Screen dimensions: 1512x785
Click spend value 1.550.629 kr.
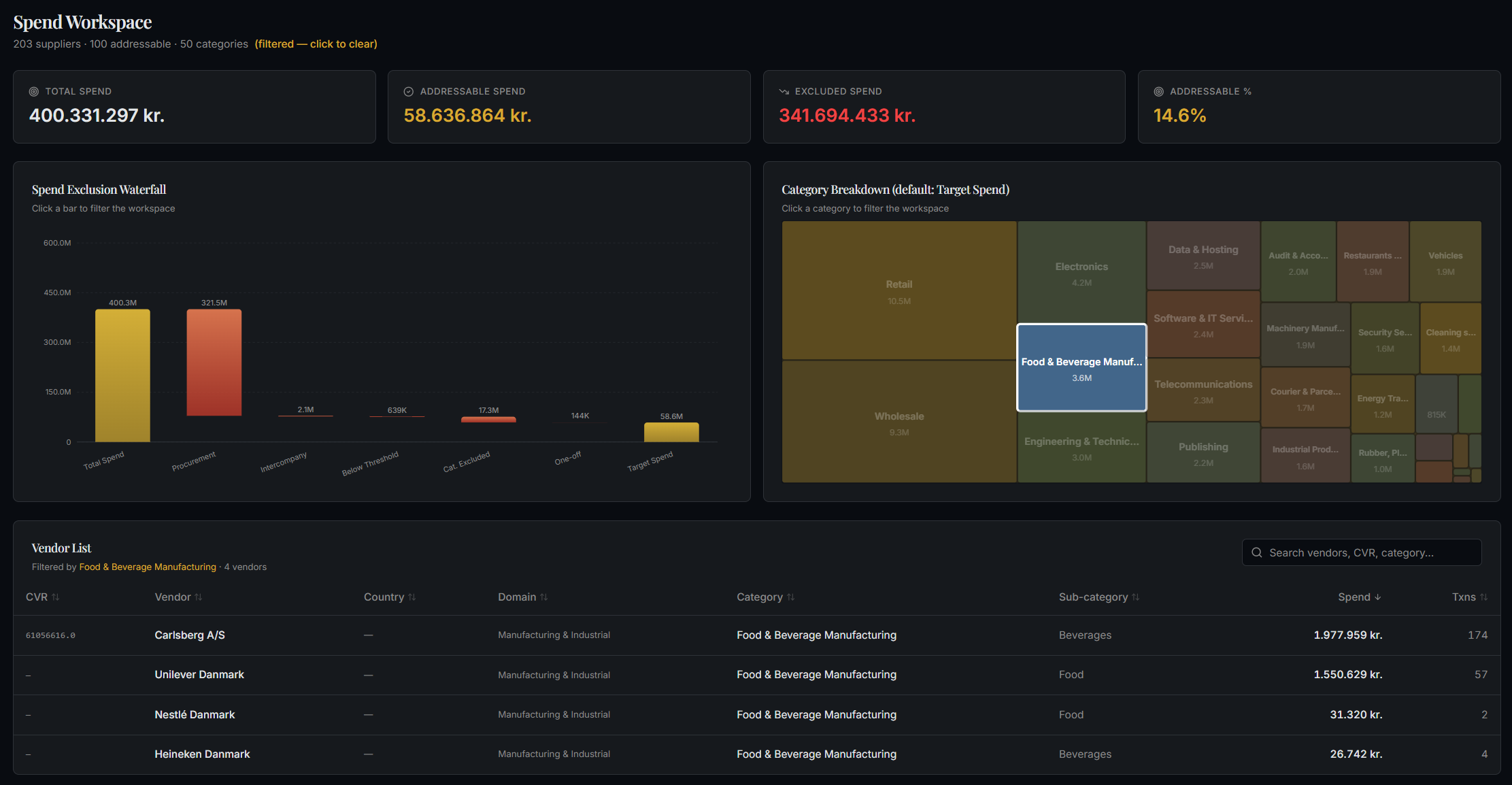pos(1347,675)
